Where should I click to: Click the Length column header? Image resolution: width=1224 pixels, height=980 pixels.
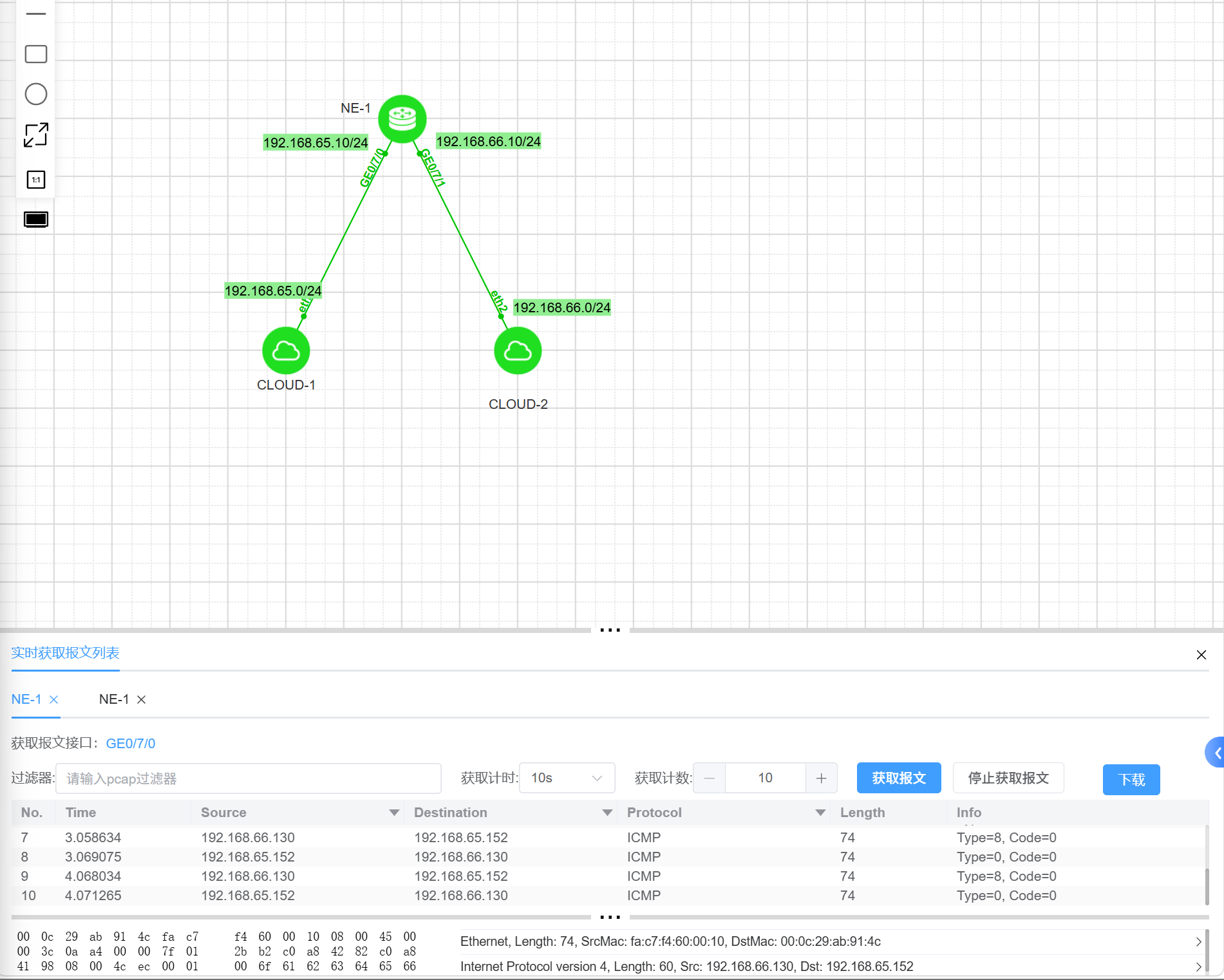[862, 813]
